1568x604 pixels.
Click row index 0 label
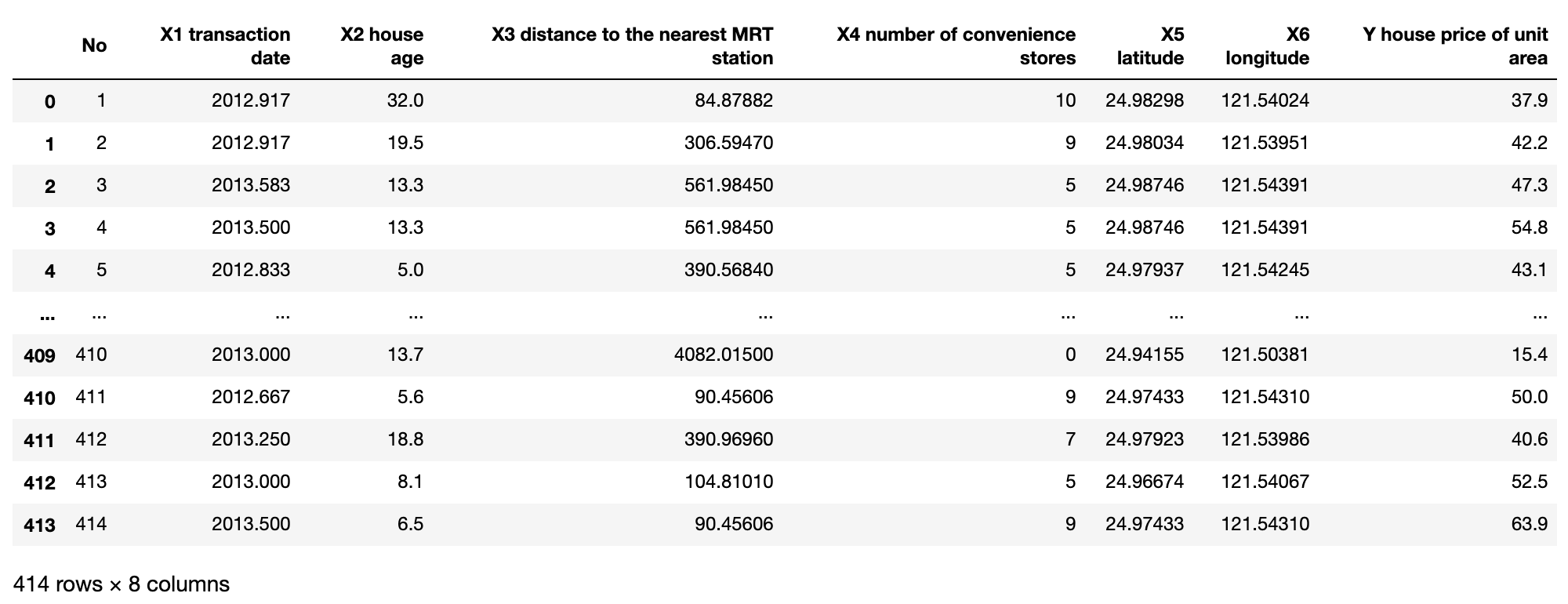[49, 101]
